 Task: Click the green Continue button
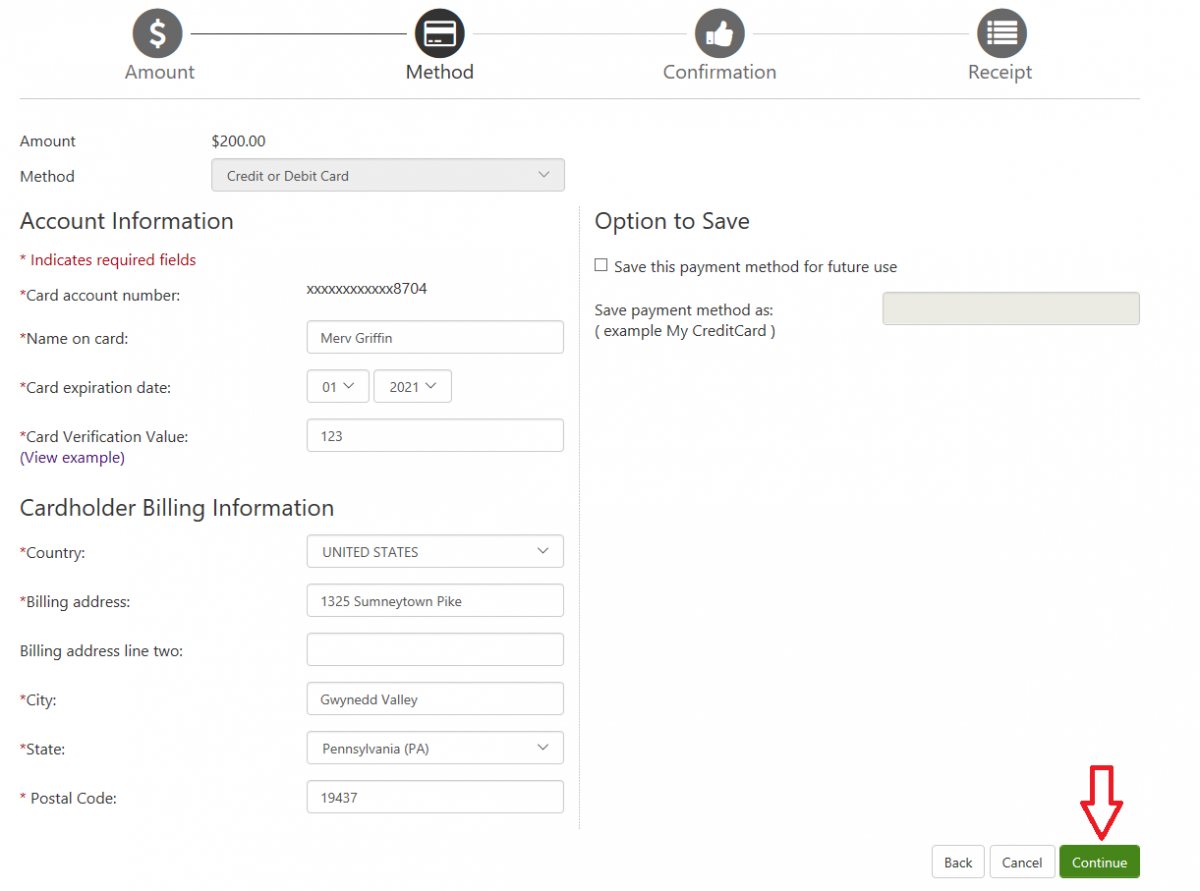tap(1100, 862)
